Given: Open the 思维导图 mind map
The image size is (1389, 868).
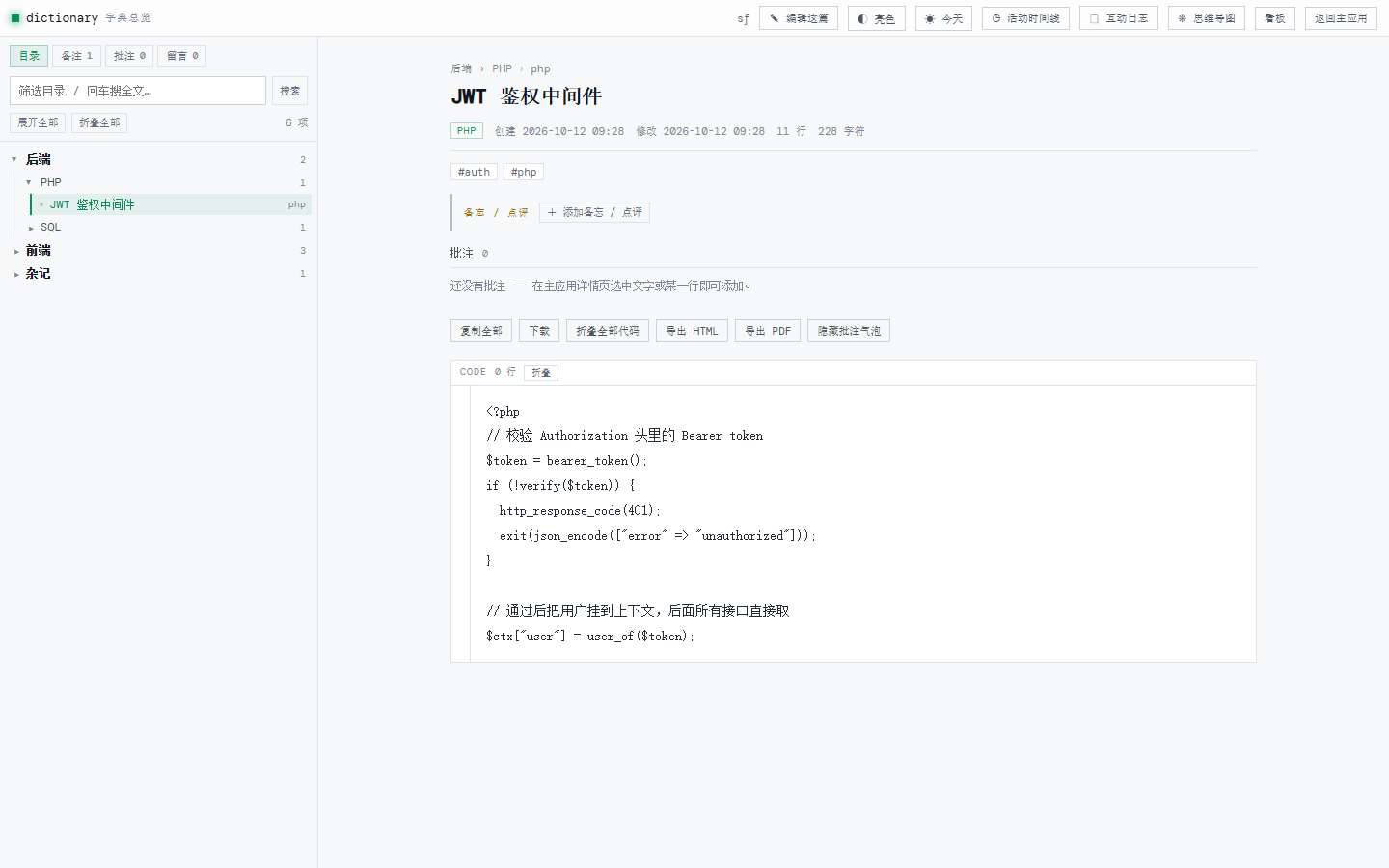Looking at the screenshot, I should pos(1207,18).
